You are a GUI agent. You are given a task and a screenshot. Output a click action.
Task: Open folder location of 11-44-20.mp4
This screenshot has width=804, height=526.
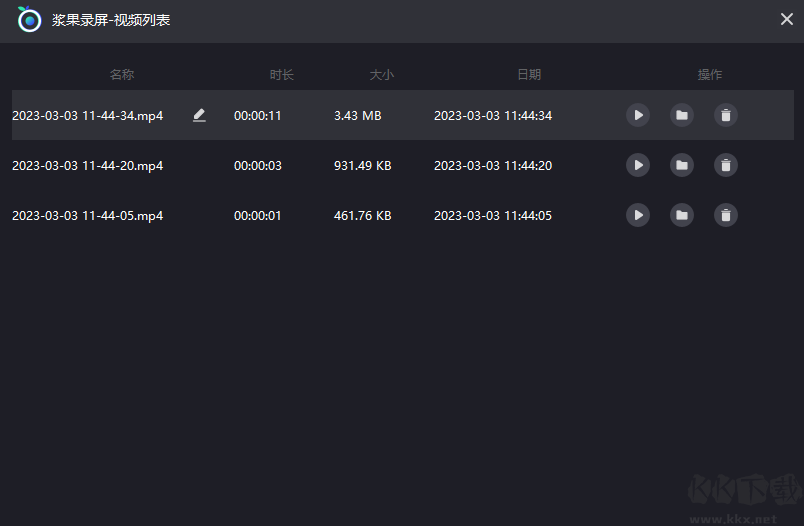pos(682,165)
